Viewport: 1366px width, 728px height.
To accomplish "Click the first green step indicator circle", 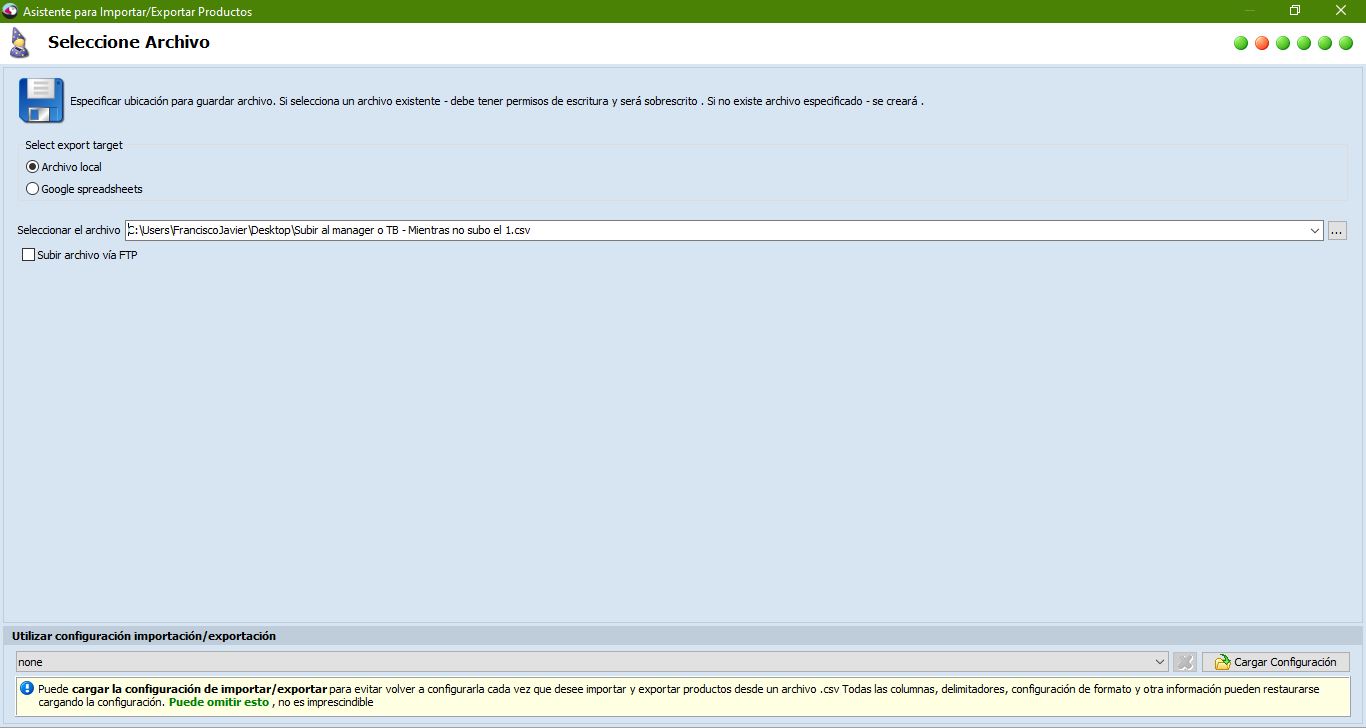I will coord(1241,43).
